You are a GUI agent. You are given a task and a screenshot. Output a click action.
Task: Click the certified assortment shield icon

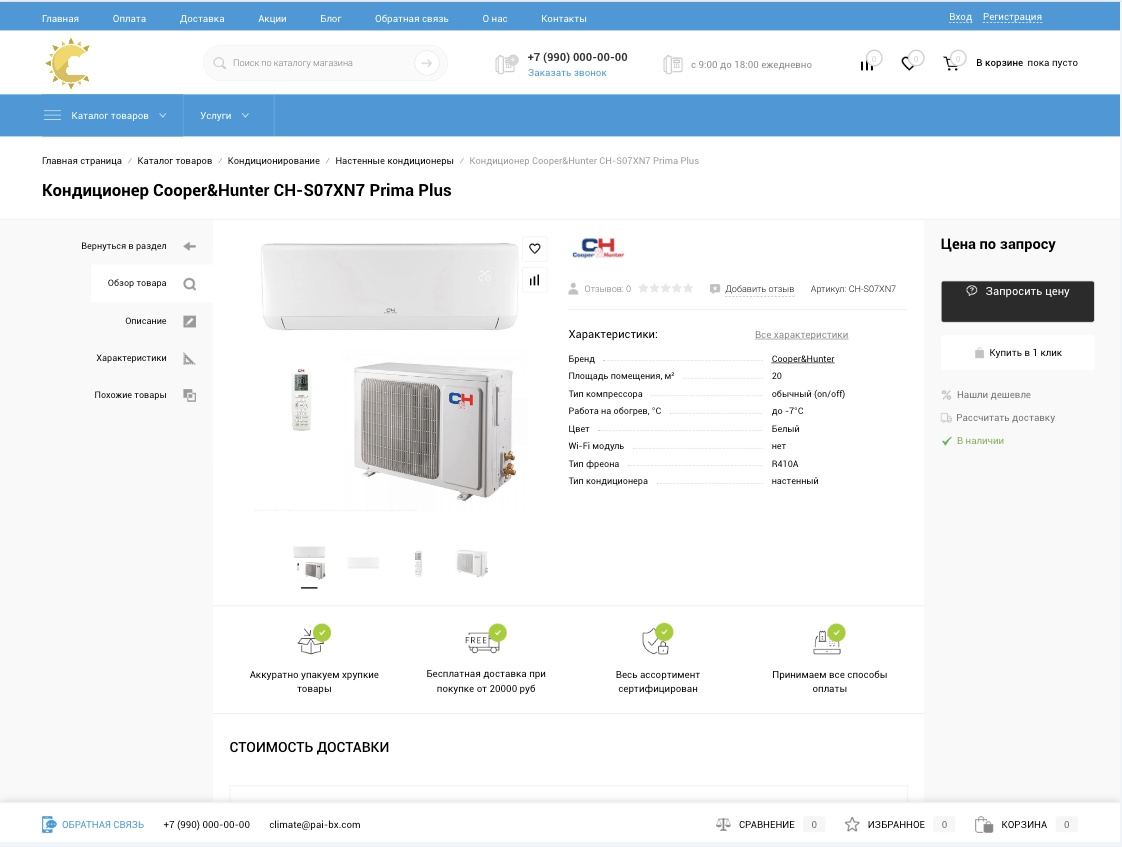[x=658, y=640]
